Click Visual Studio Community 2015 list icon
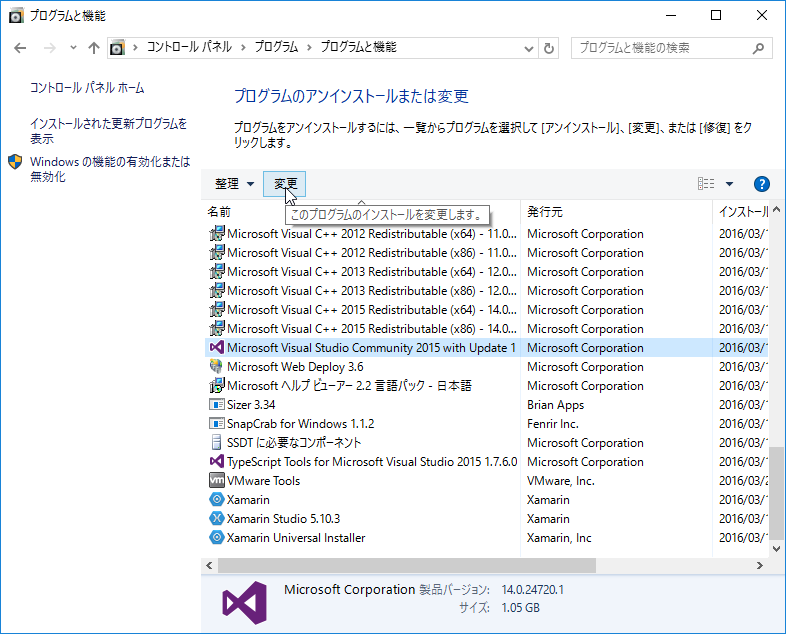 point(217,347)
